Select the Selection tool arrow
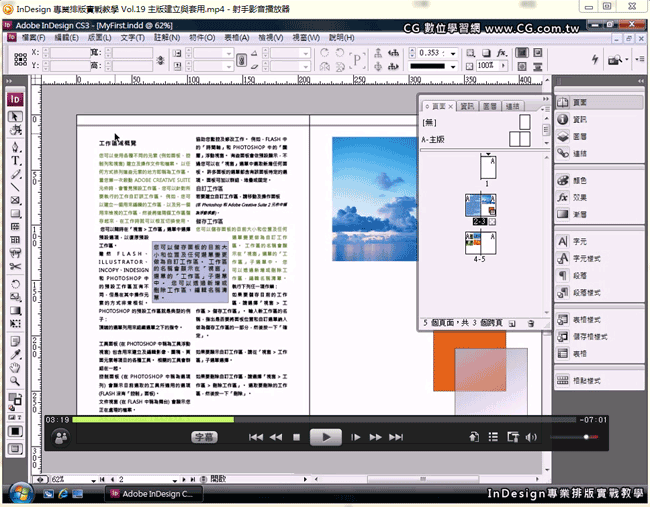 point(15,117)
